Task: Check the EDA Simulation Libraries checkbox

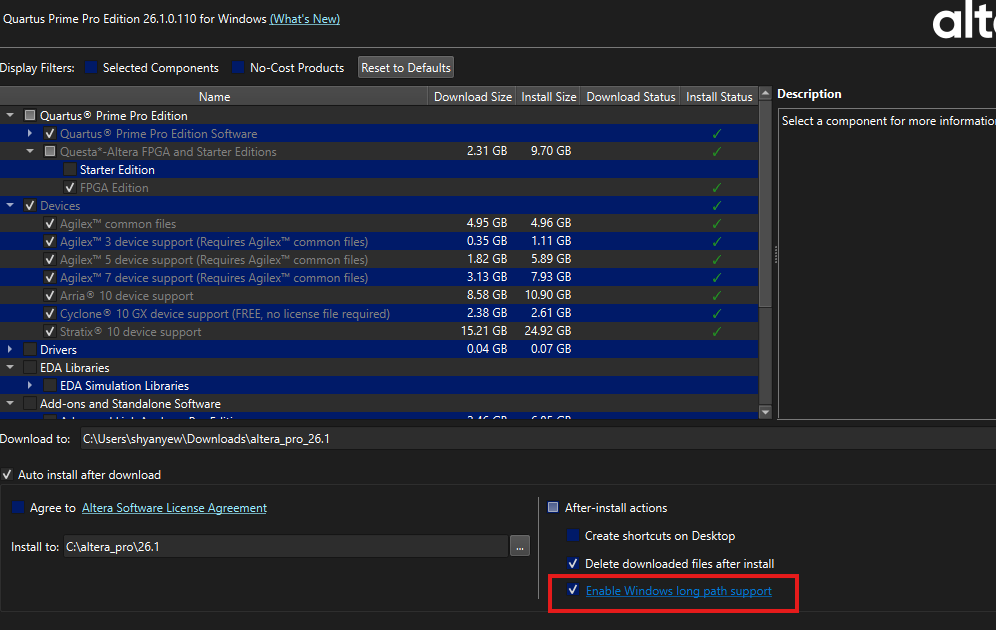Action: (50, 385)
